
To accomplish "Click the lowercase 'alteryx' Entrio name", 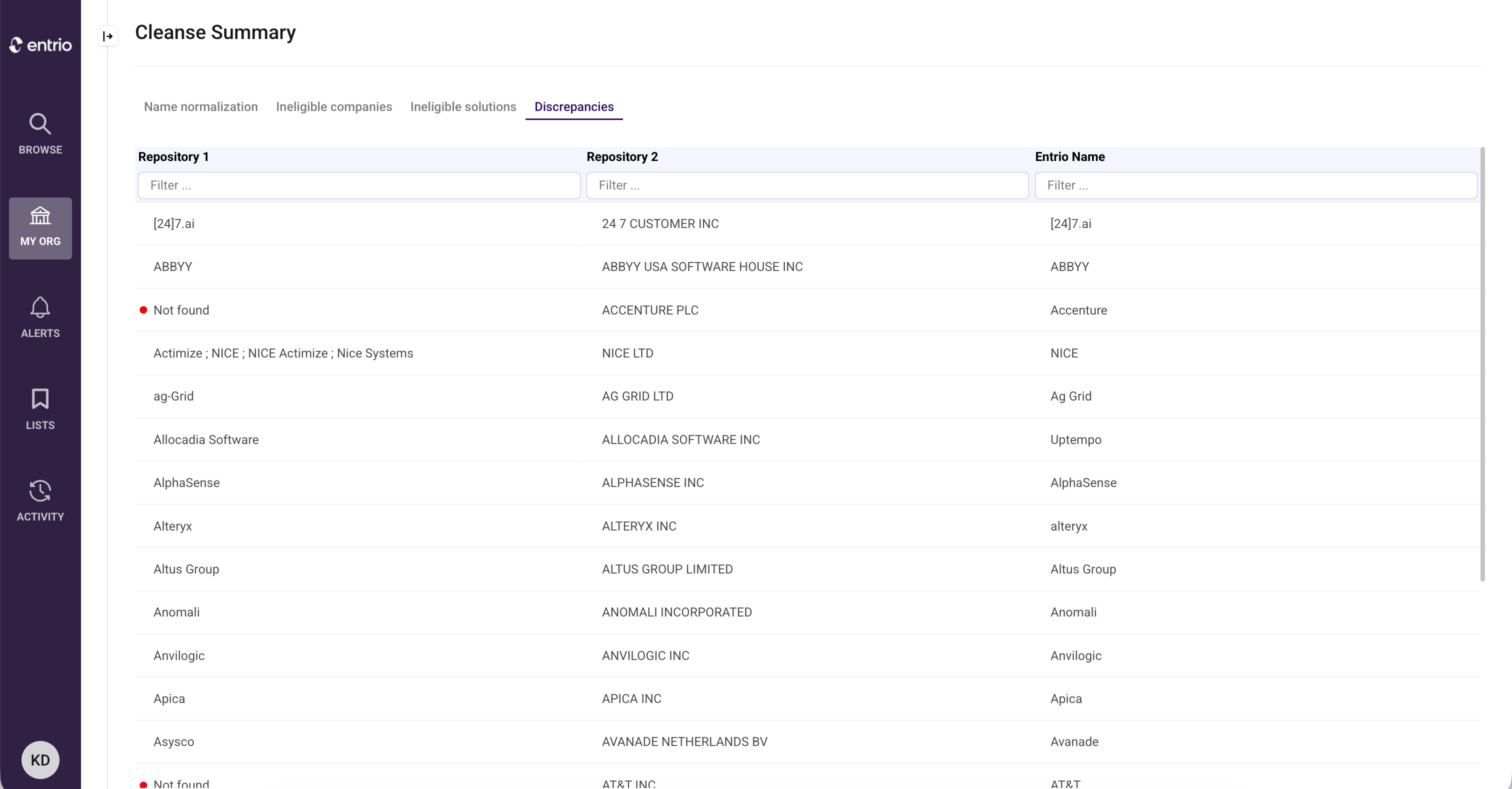I will click(1068, 526).
